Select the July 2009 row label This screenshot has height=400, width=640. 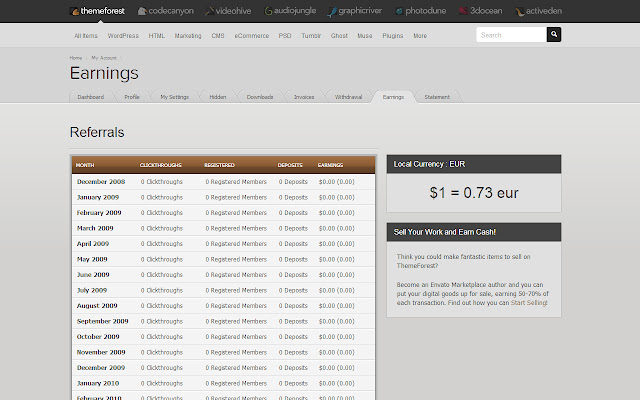92,291
